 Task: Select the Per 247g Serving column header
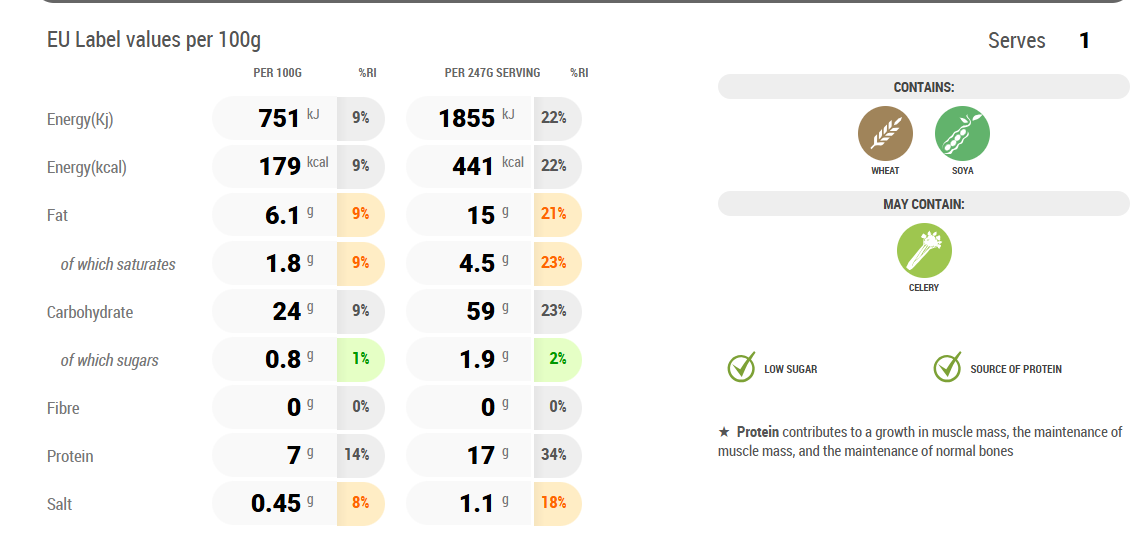pyautogui.click(x=492, y=73)
